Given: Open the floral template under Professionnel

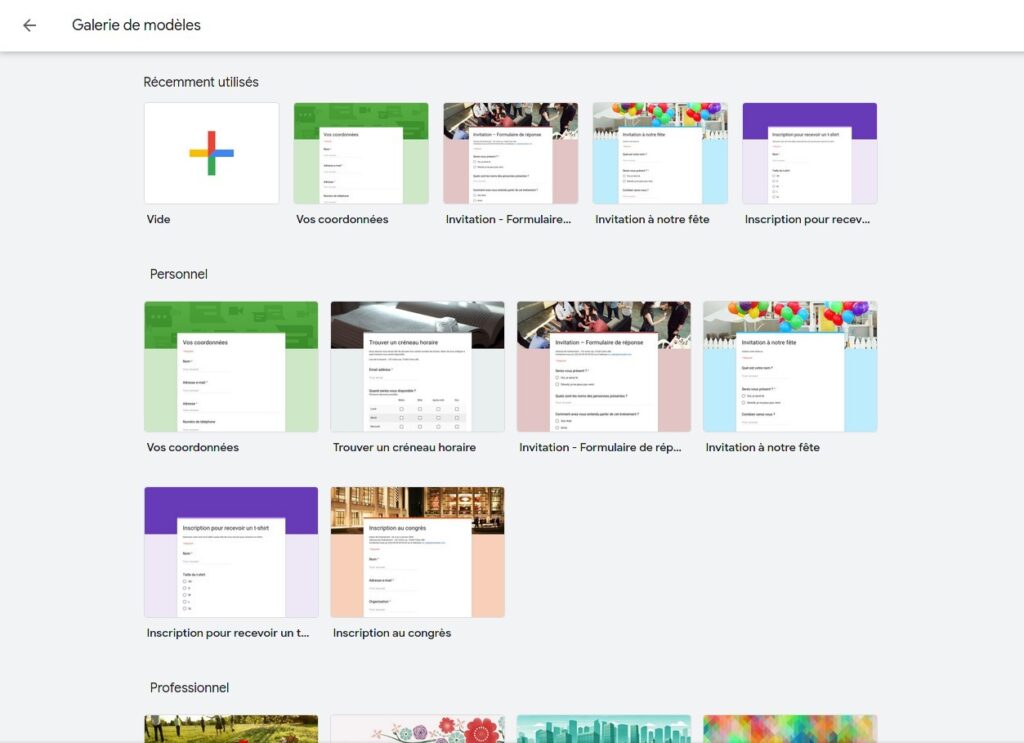Looking at the screenshot, I should click(417, 729).
